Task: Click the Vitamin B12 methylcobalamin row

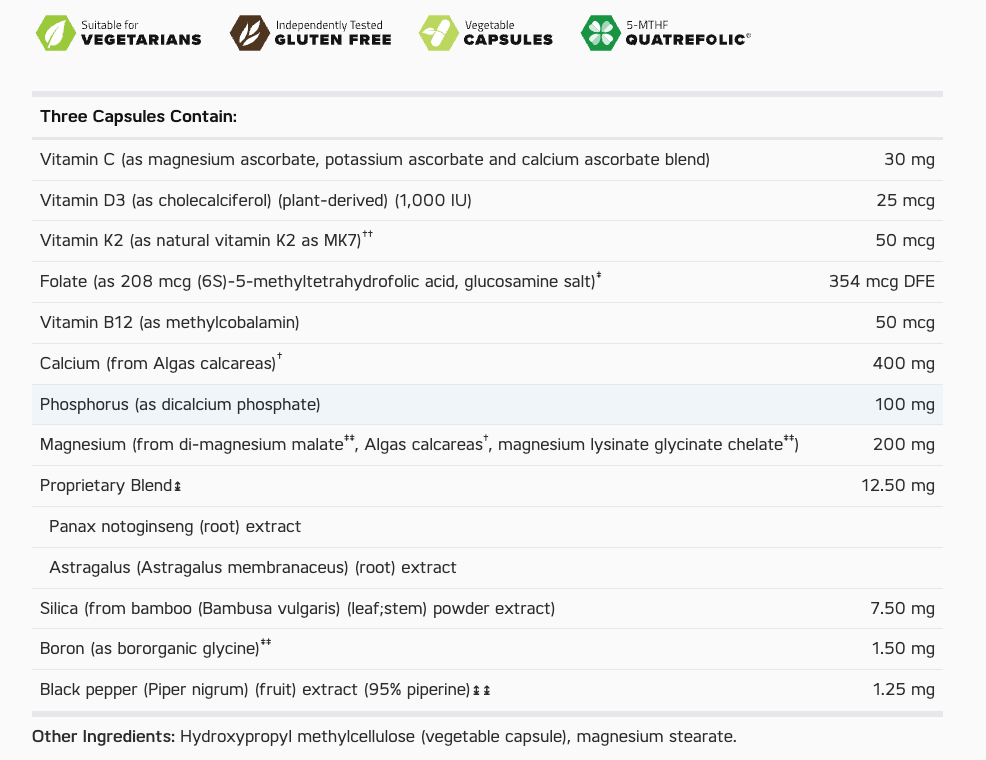Action: (170, 323)
